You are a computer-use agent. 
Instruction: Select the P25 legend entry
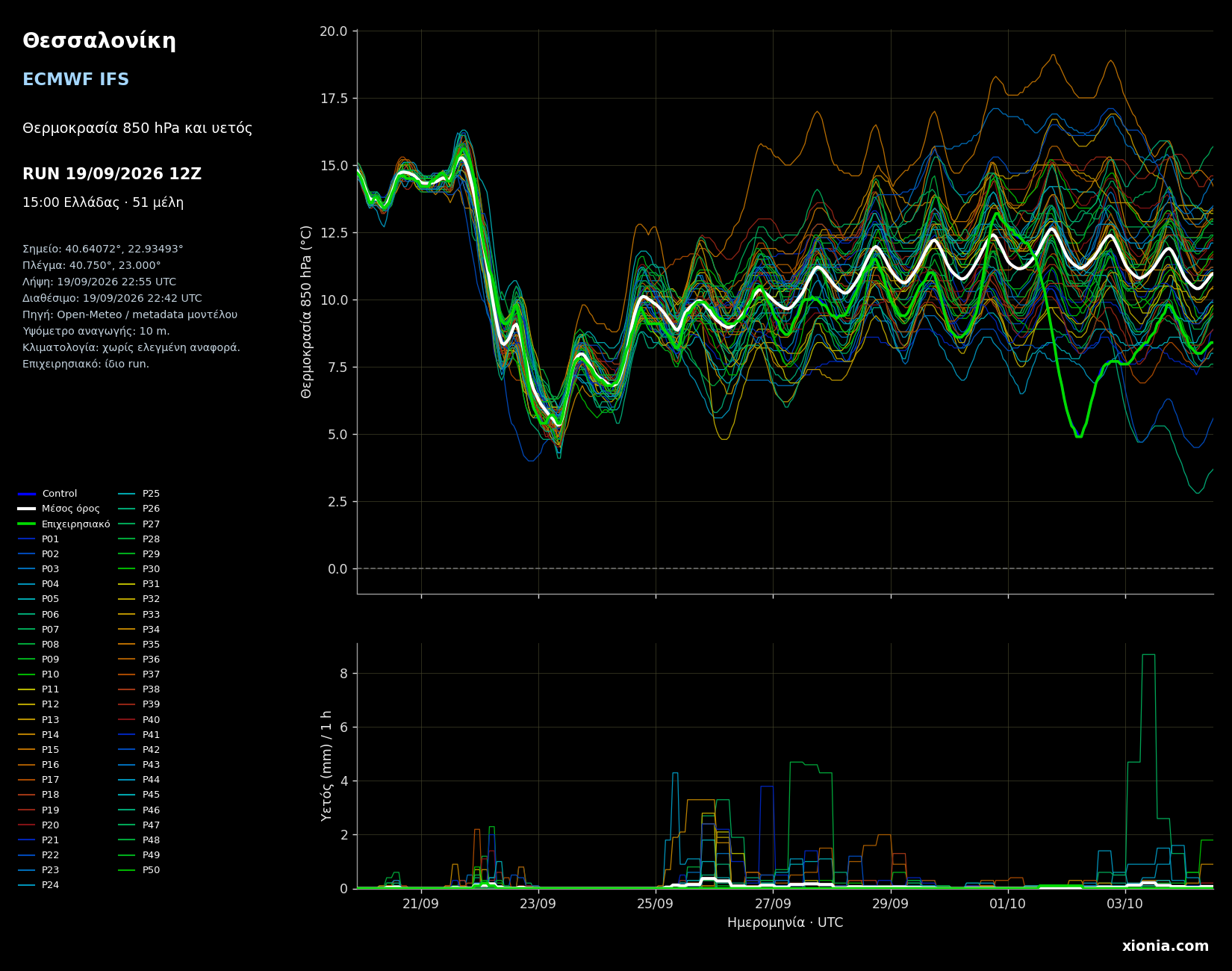(140, 494)
